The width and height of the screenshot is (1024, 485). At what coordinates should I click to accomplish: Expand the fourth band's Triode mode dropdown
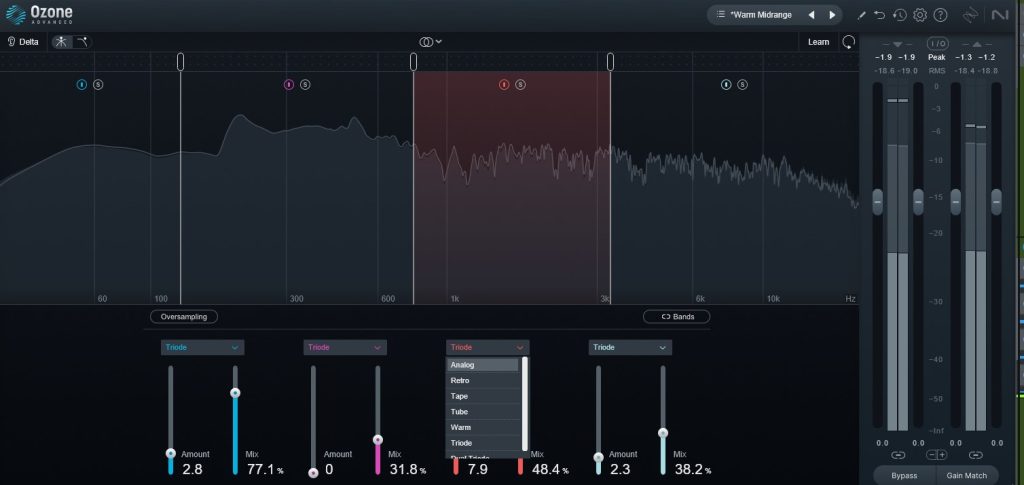click(x=630, y=348)
